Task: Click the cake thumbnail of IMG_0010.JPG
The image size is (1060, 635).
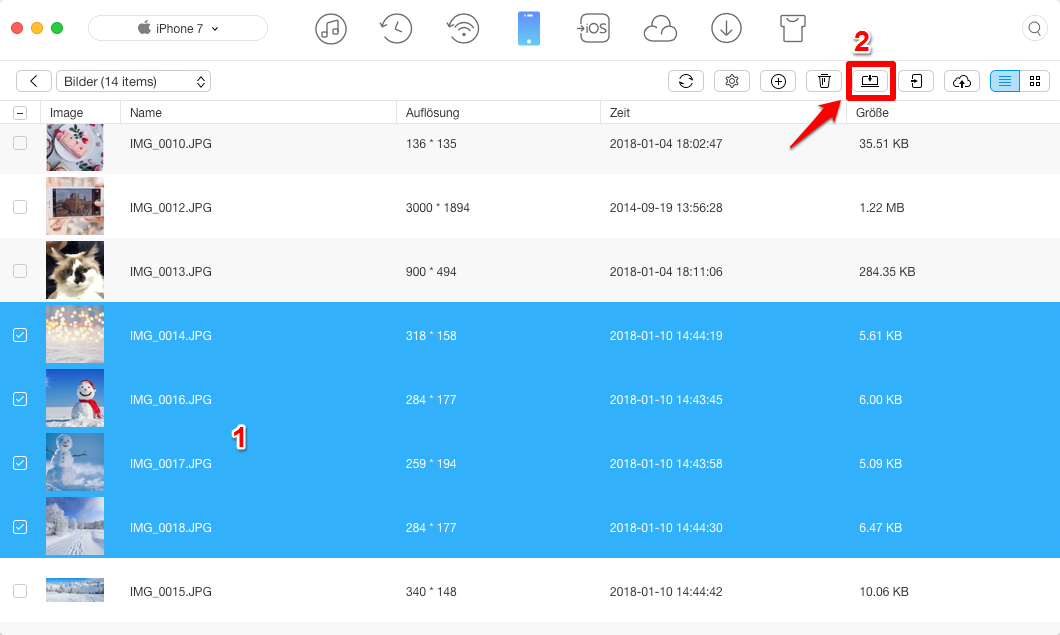Action: [75, 147]
